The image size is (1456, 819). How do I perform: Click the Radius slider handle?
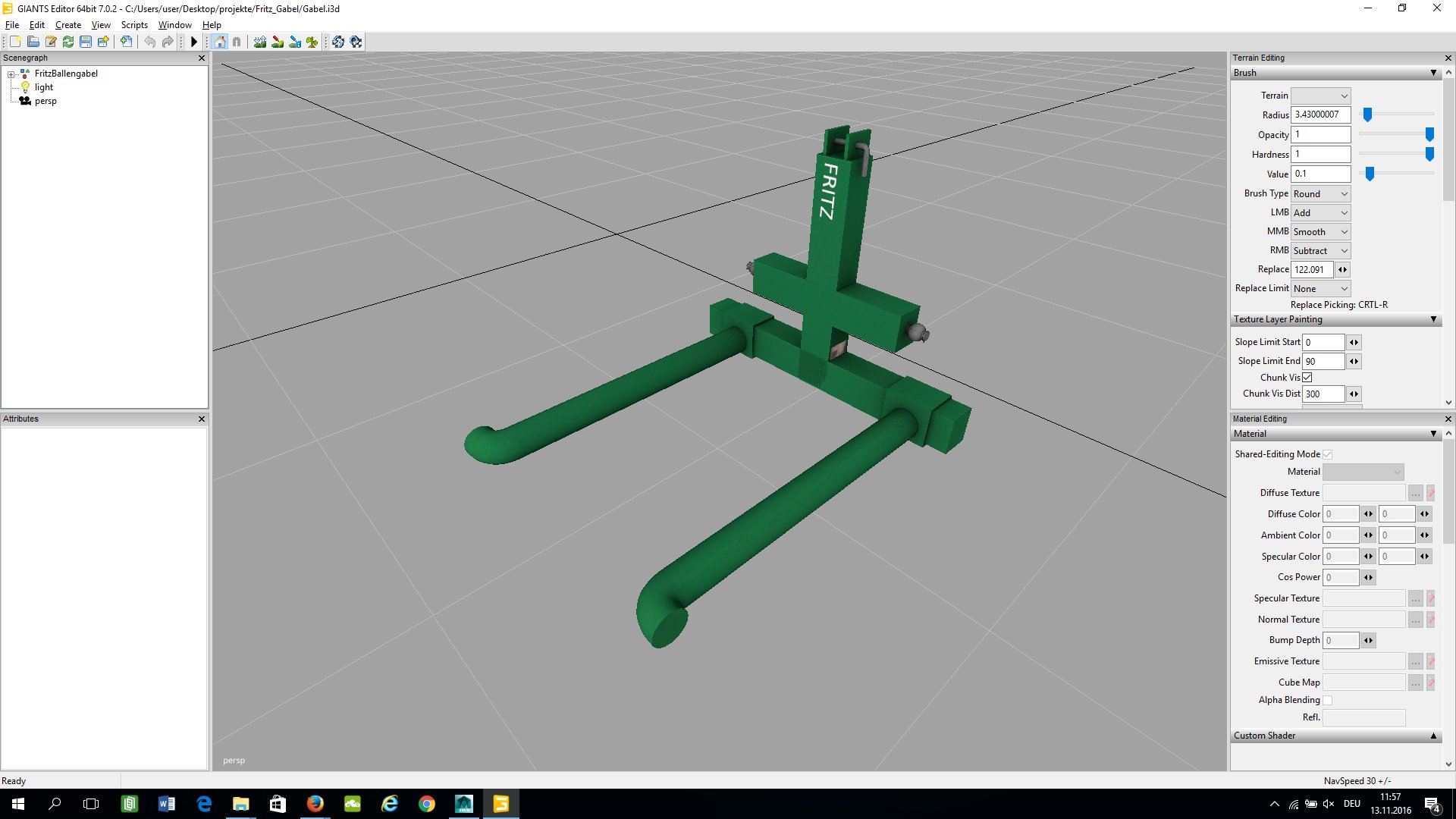pyautogui.click(x=1367, y=115)
